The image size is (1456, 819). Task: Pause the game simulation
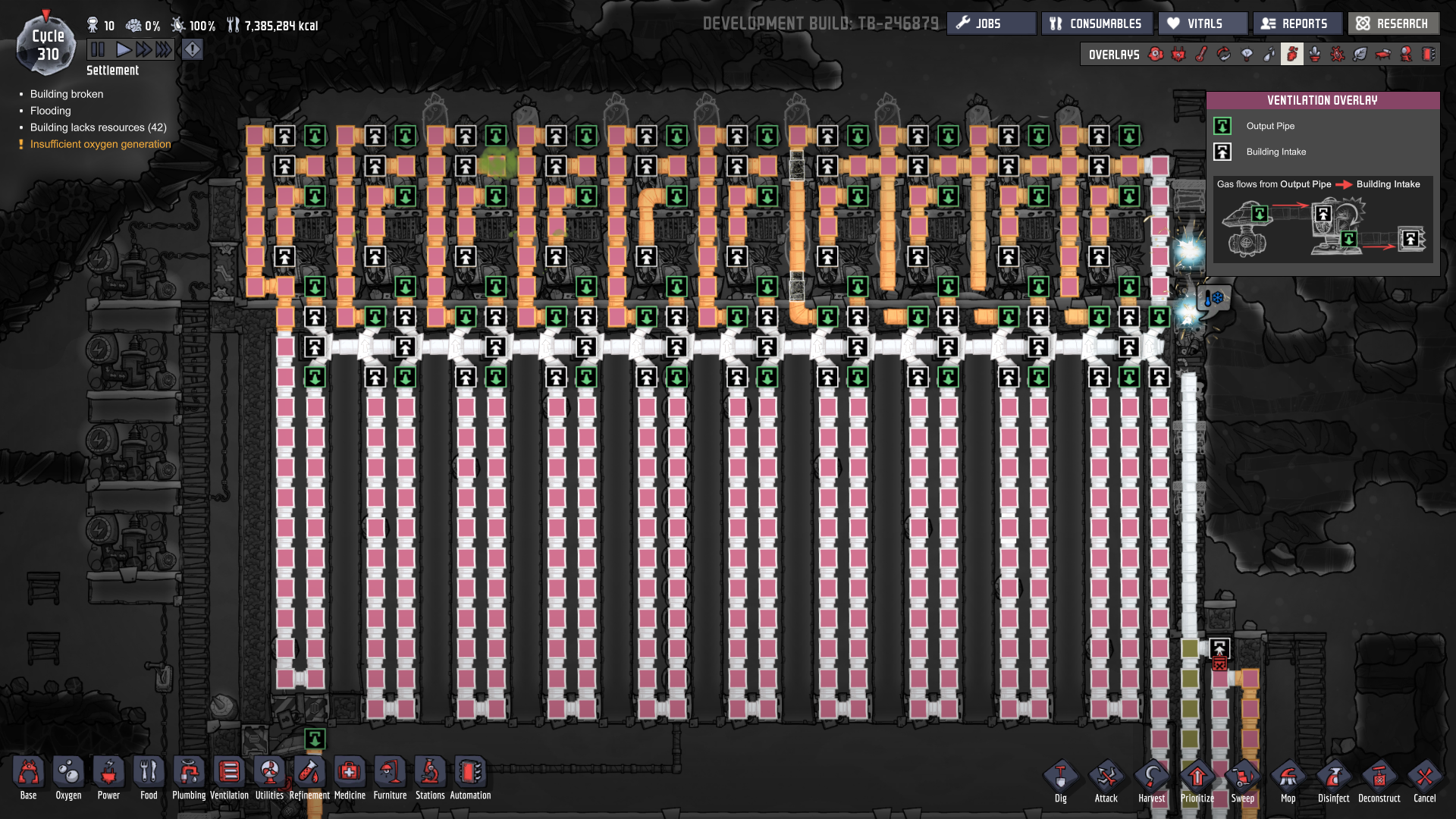pos(98,50)
